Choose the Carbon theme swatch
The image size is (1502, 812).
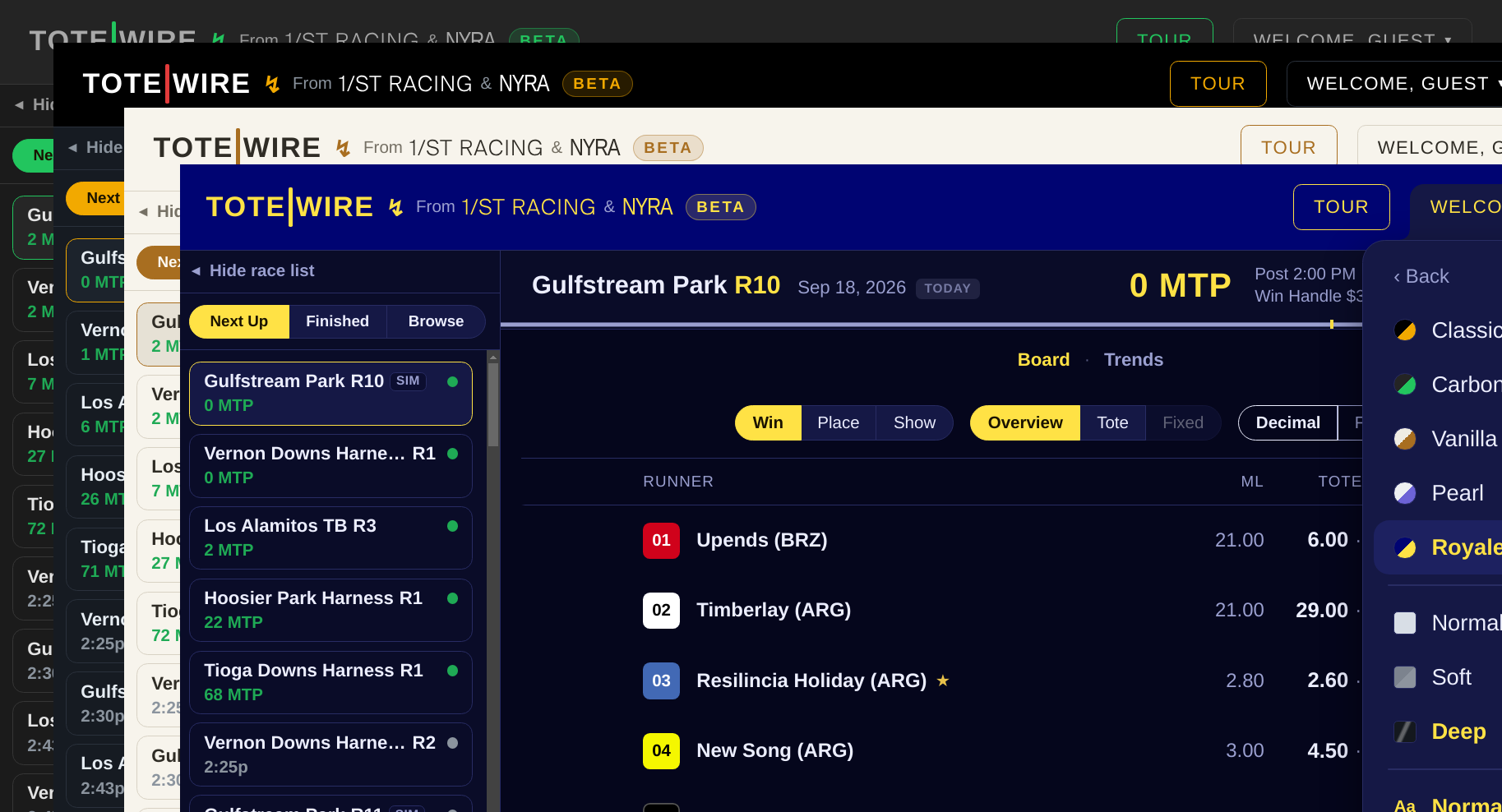point(1405,385)
